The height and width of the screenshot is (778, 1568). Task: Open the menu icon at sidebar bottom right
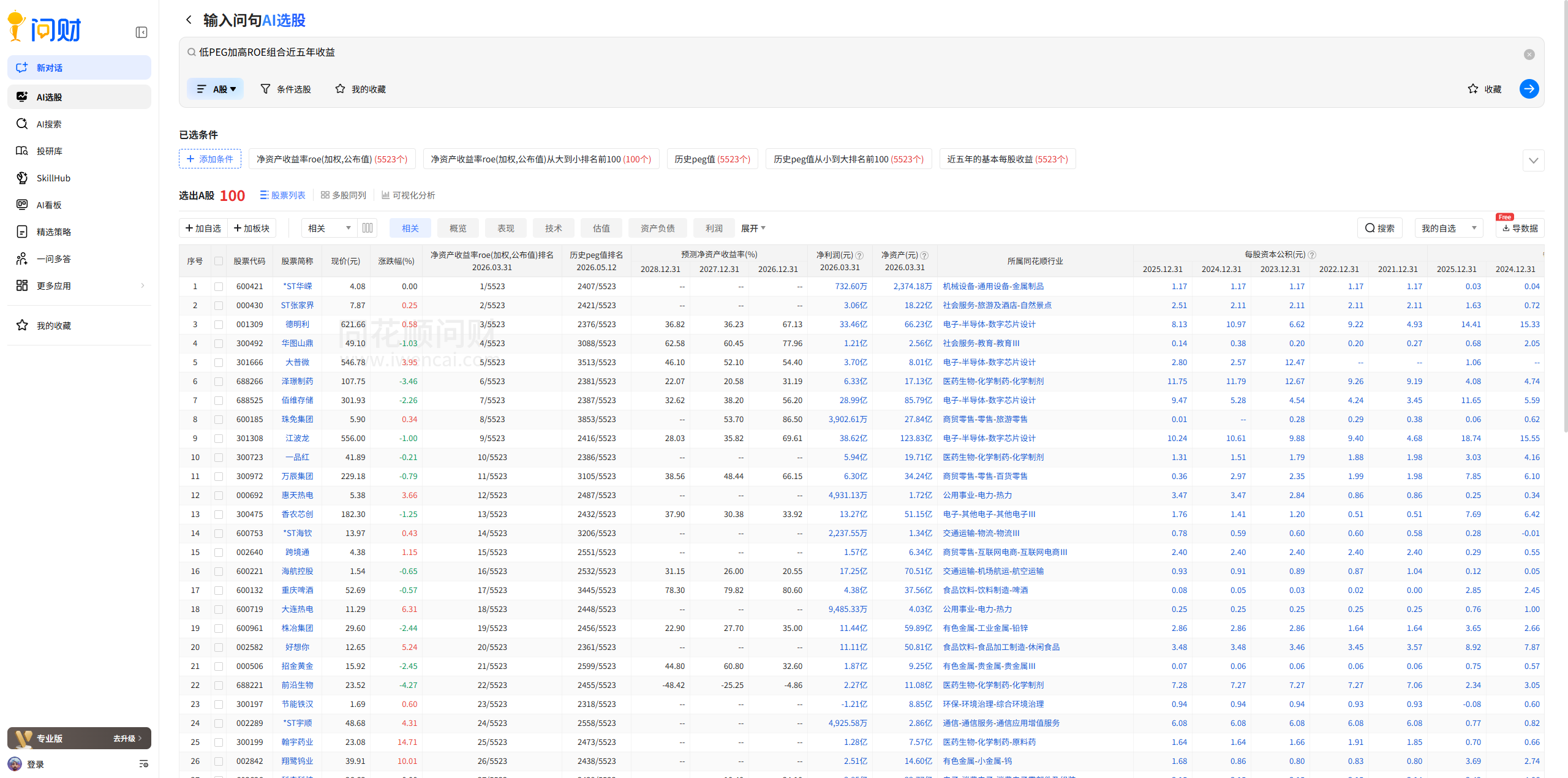[x=143, y=764]
